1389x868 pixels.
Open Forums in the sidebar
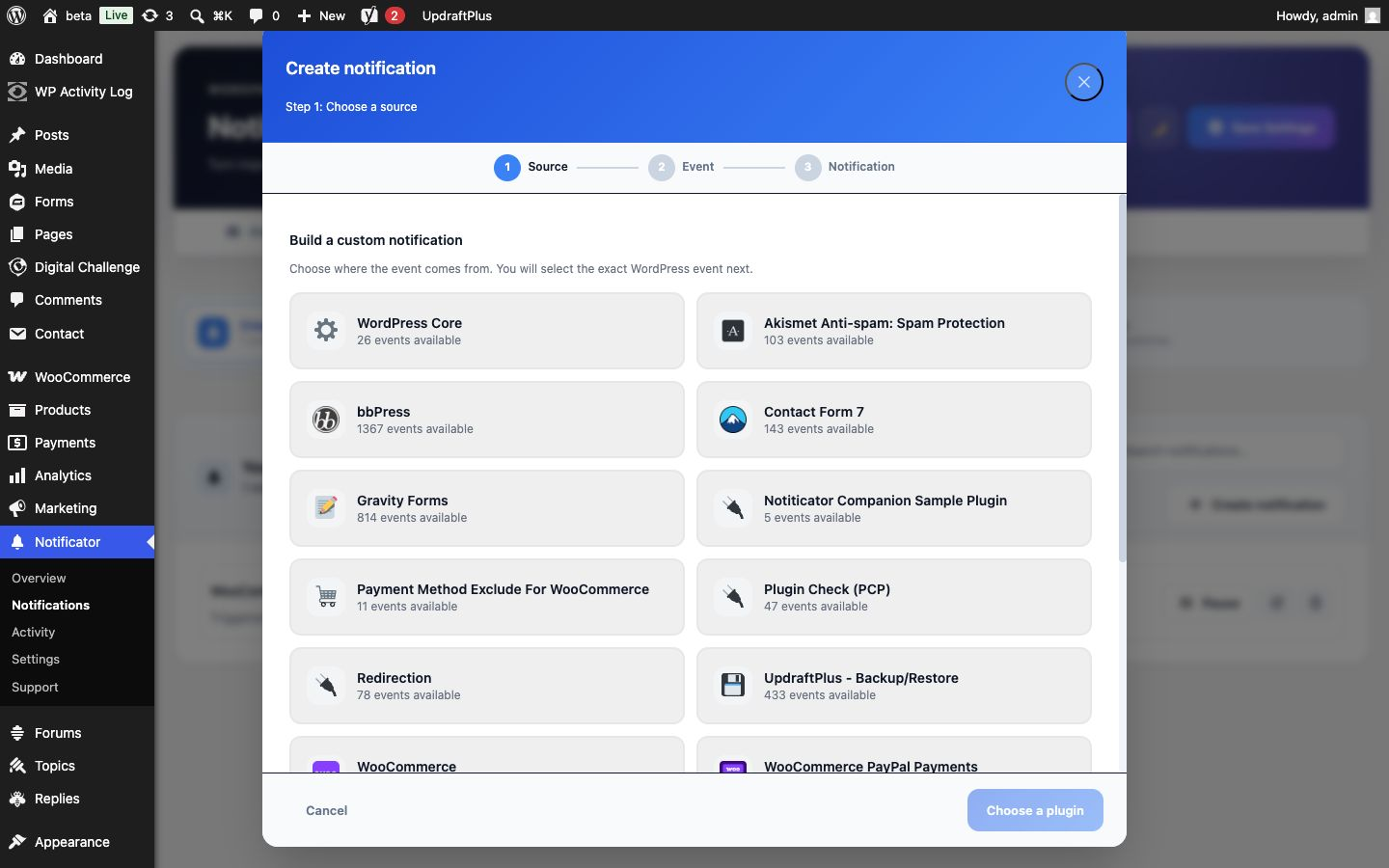(x=77, y=733)
